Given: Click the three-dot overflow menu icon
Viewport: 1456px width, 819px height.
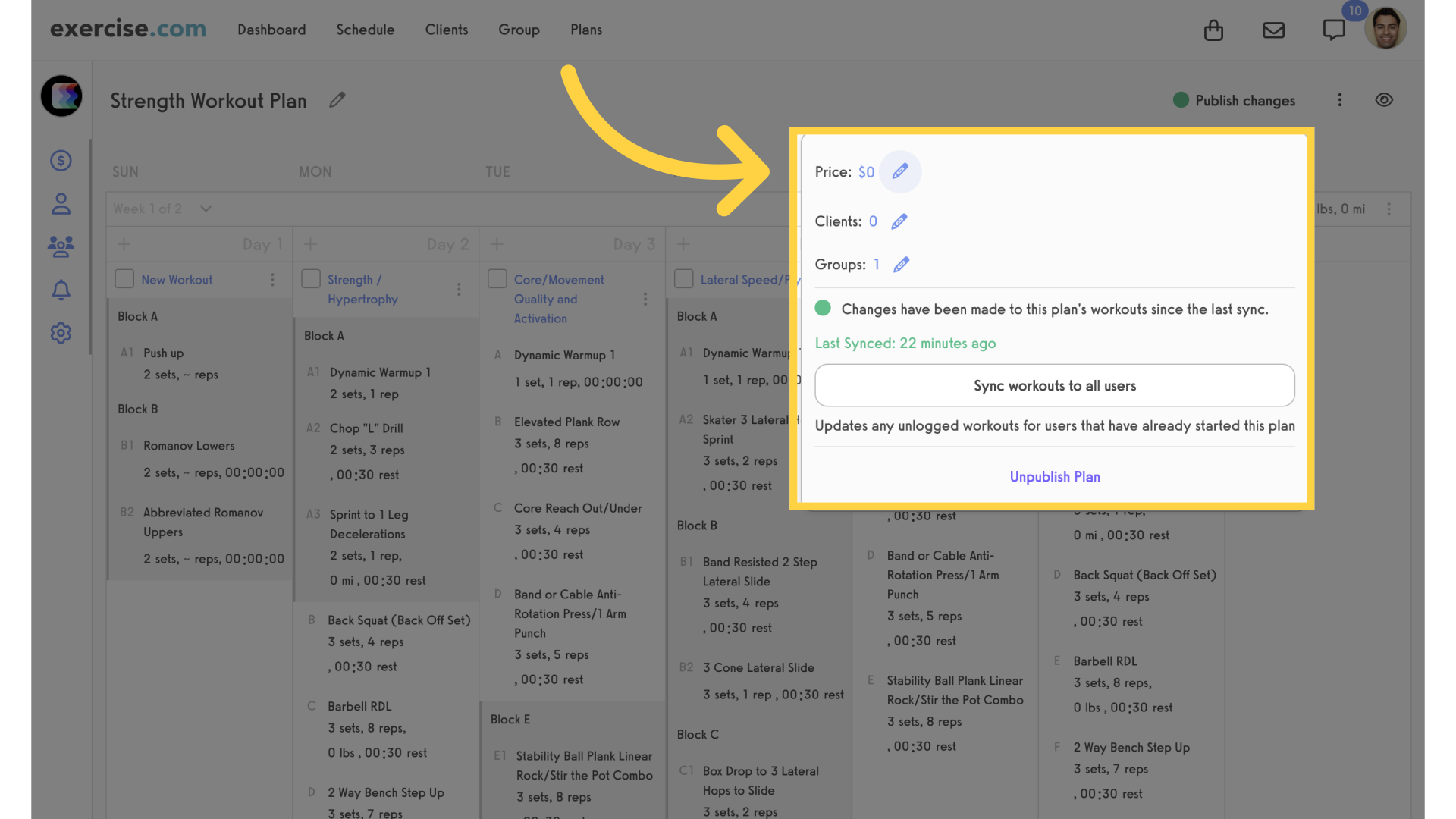Looking at the screenshot, I should tap(1340, 99).
